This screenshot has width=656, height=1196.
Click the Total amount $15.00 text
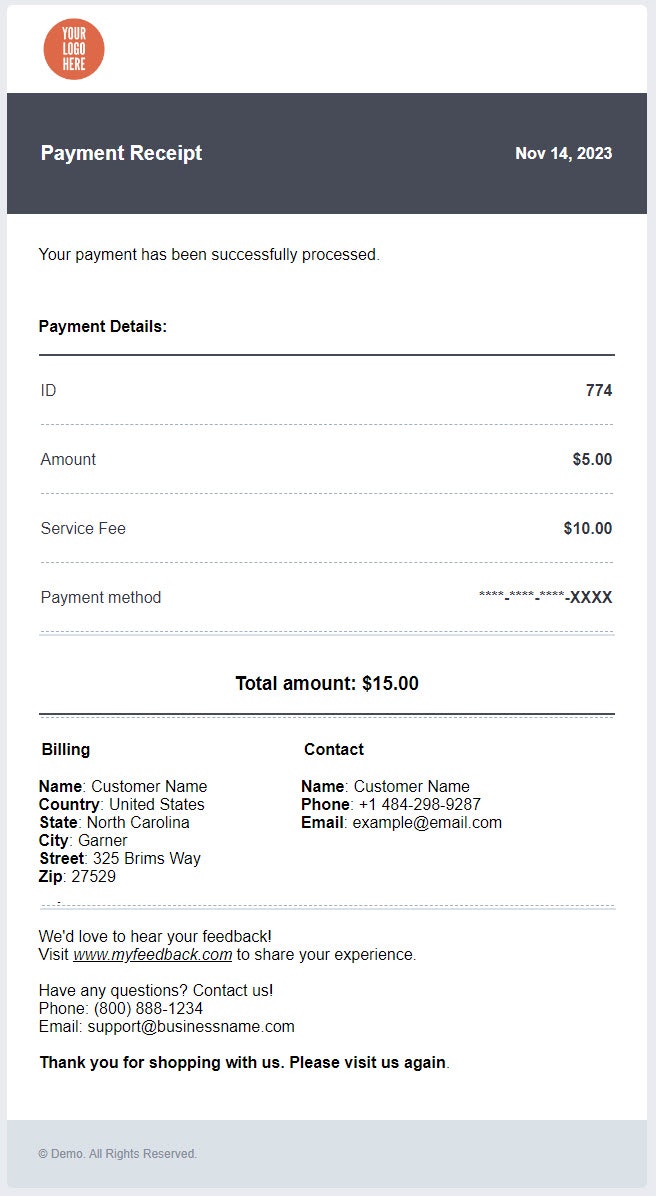pos(327,684)
